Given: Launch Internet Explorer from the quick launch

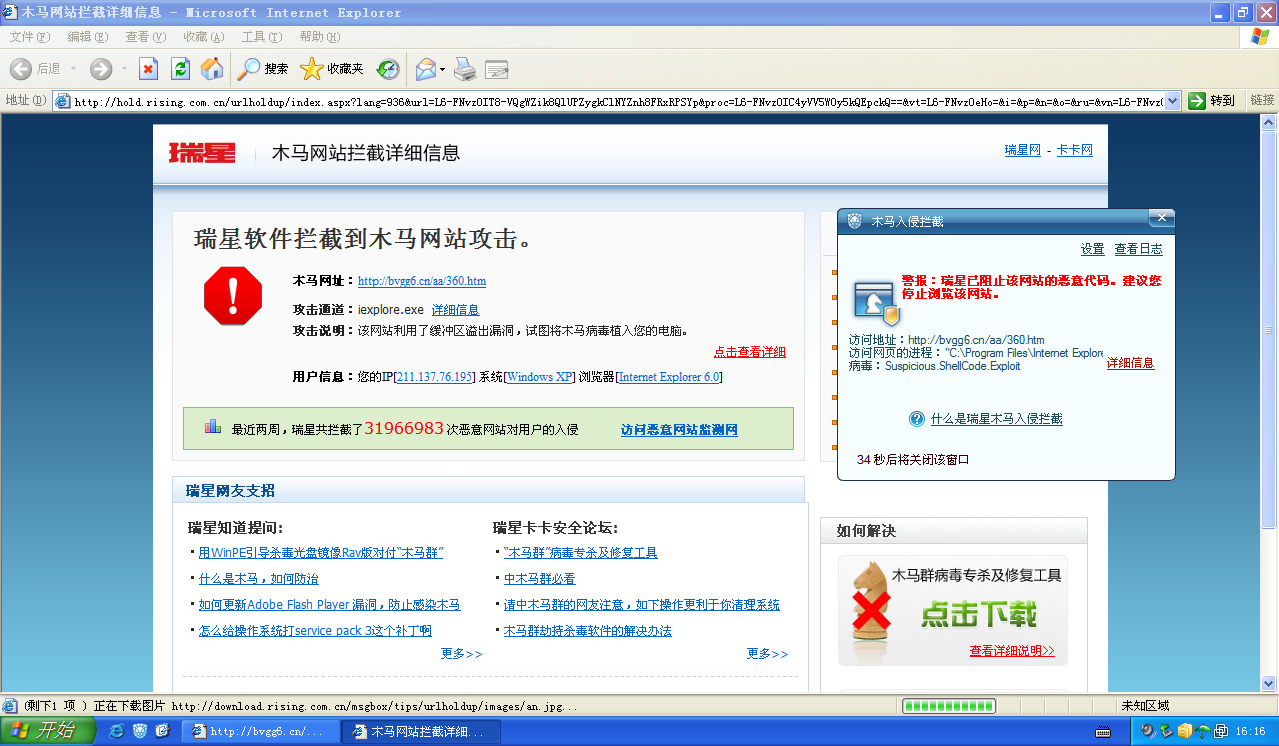Looking at the screenshot, I should [x=117, y=732].
